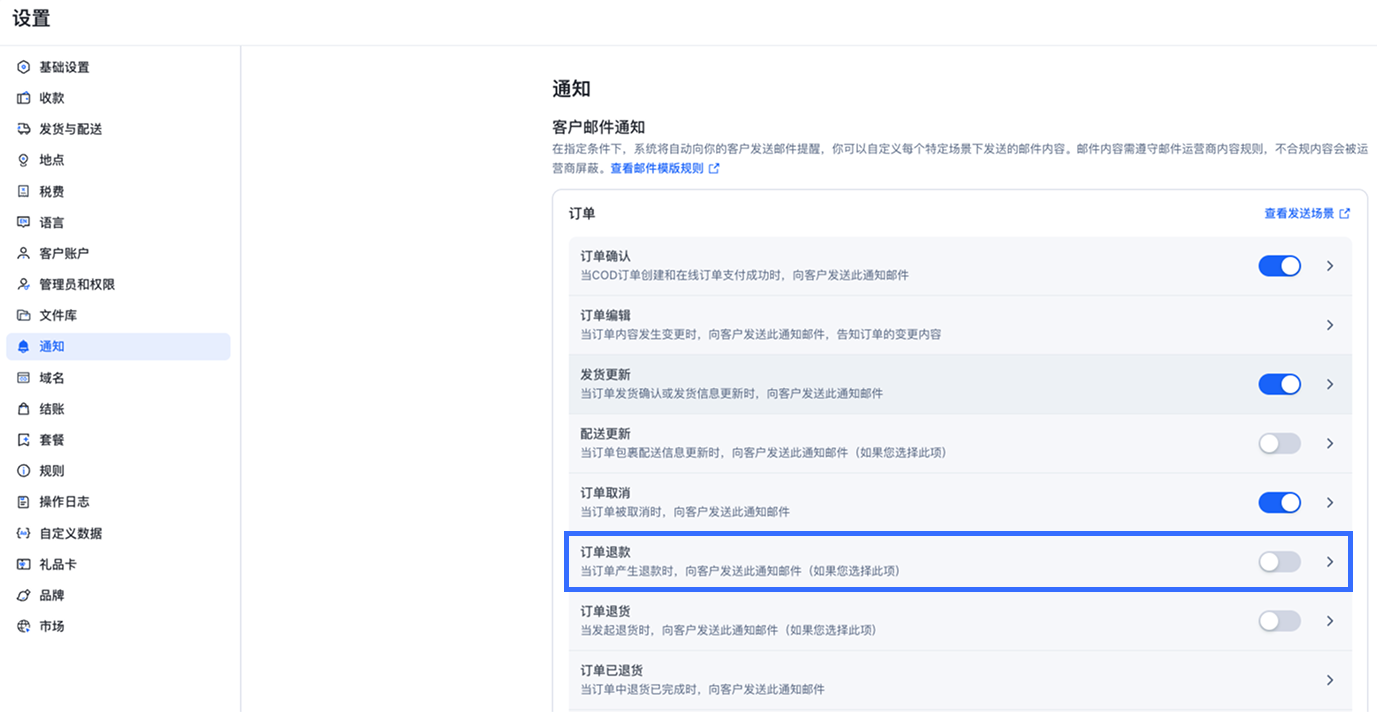
Task: Turn on the 订单退款 email toggle
Action: [x=1279, y=562]
